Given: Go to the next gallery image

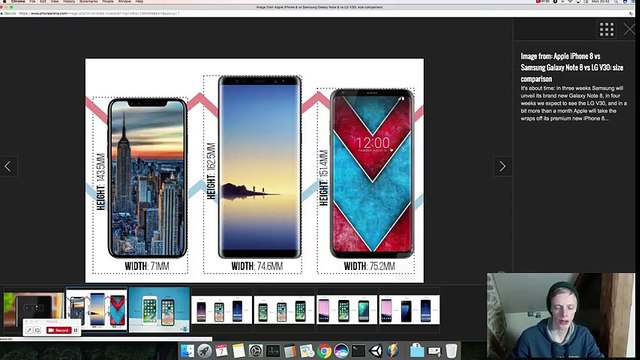Looking at the screenshot, I should coord(502,166).
